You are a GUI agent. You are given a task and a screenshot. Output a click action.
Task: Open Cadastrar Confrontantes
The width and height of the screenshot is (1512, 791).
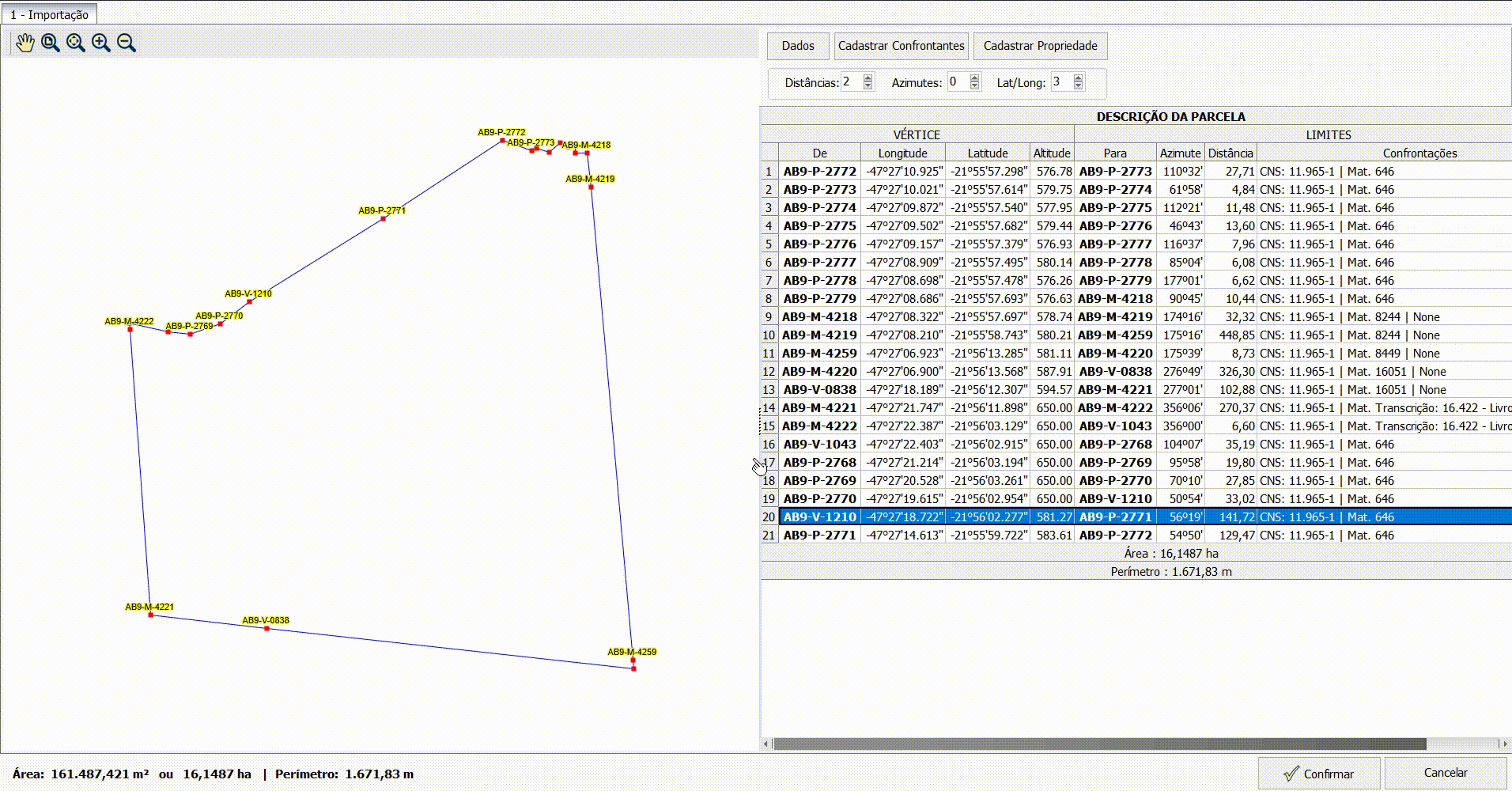click(x=901, y=46)
